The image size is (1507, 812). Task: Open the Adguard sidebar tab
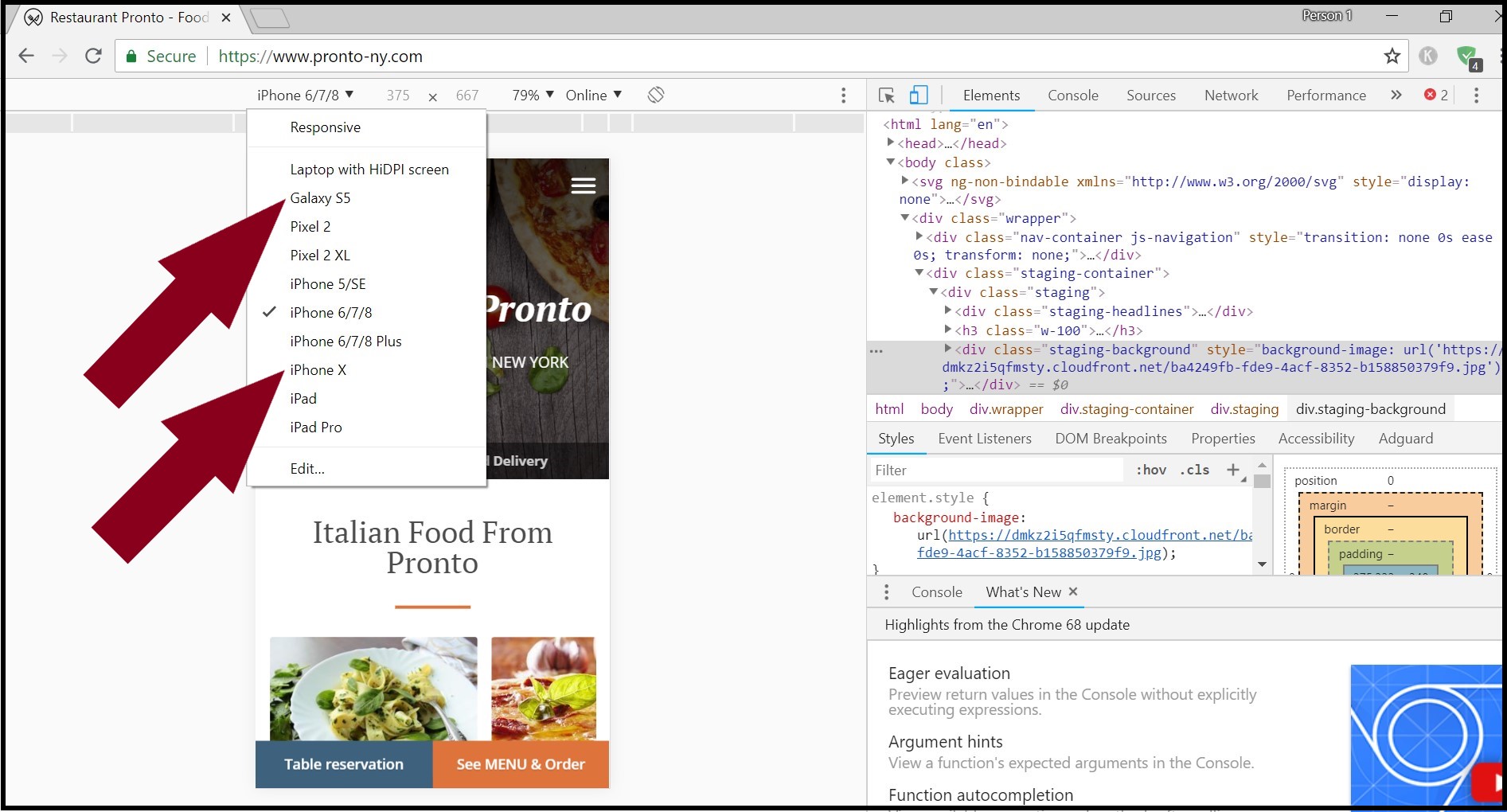tap(1405, 439)
